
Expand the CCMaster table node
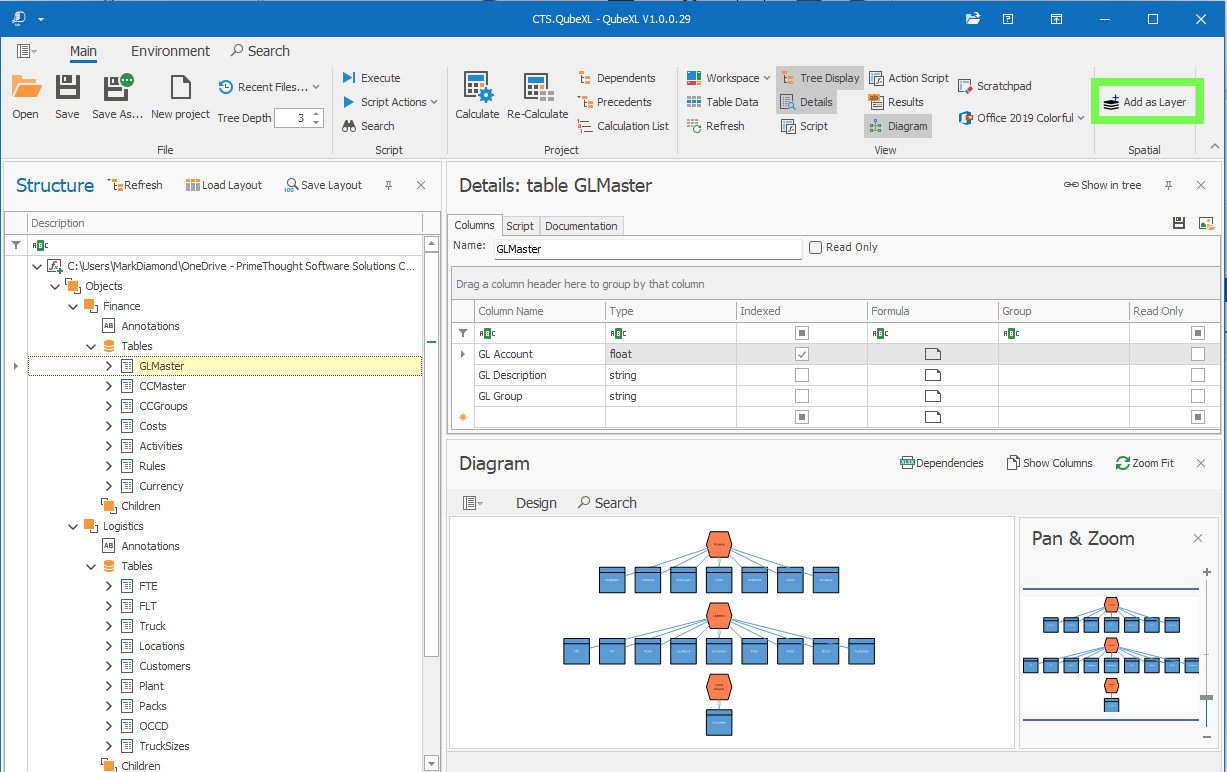pyautogui.click(x=109, y=386)
